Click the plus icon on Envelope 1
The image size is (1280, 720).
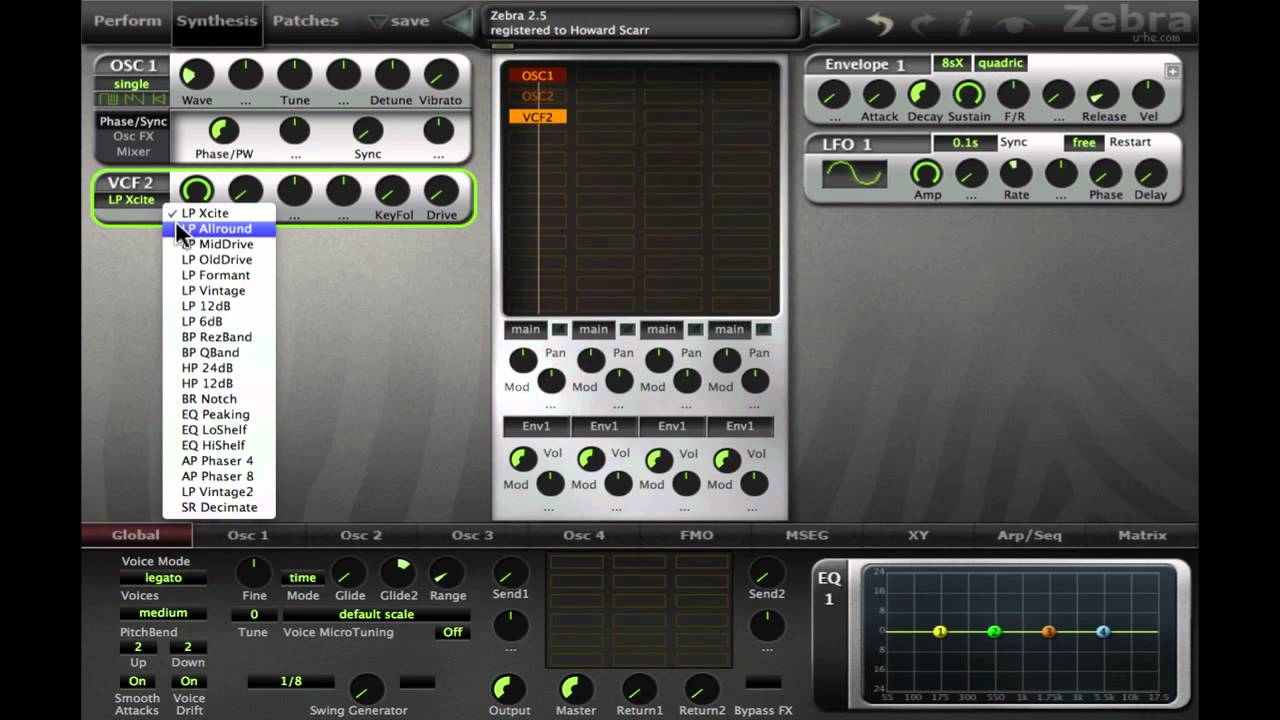point(1172,71)
